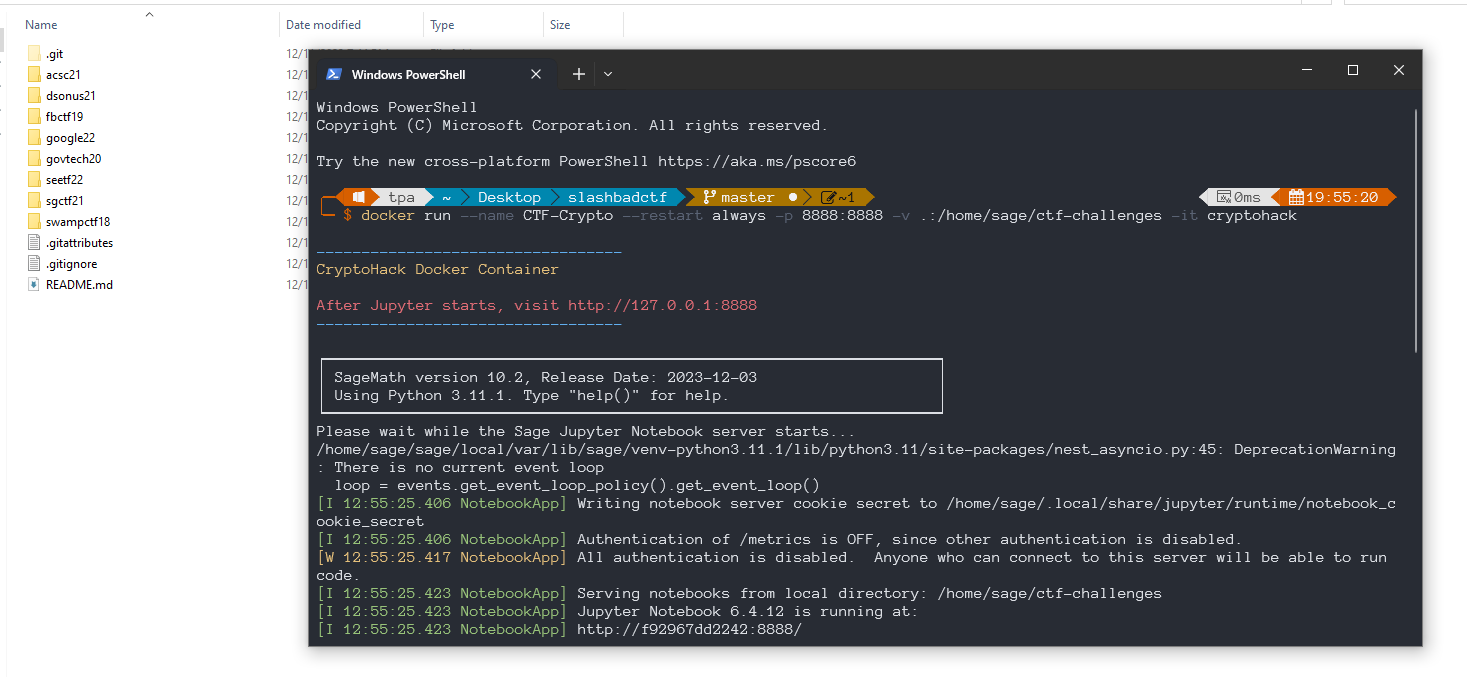Click the acsc21 folder icon

coord(35,75)
